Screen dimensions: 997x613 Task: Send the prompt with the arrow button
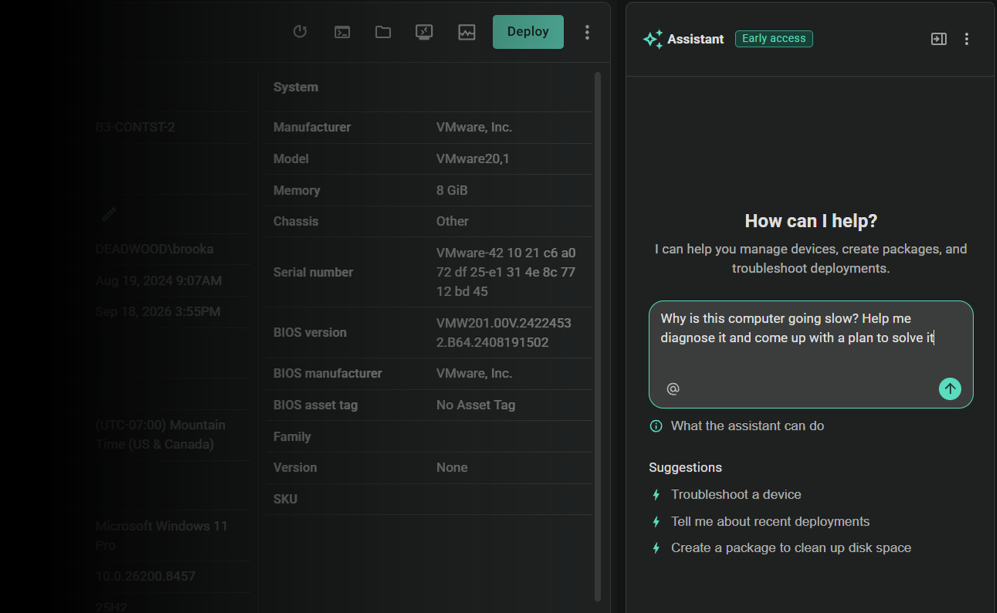tap(950, 389)
